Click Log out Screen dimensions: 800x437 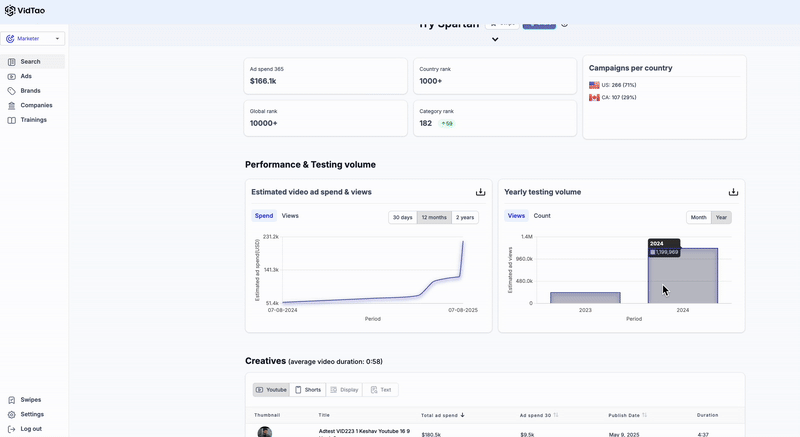click(33, 429)
